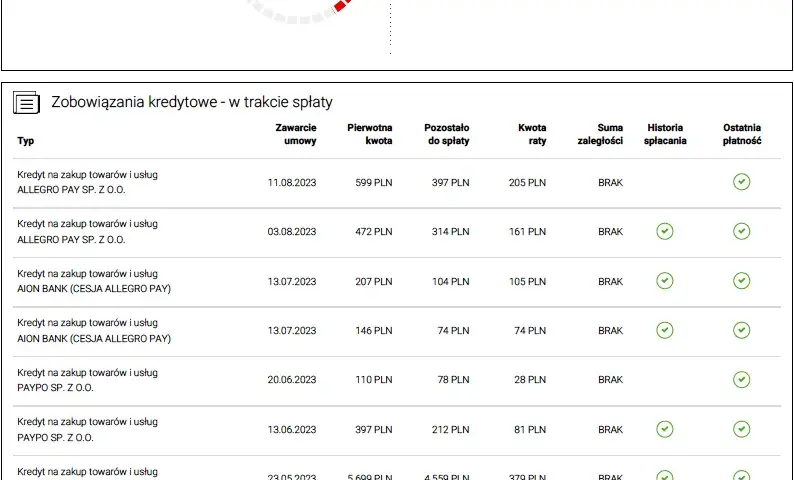794x480 pixels.
Task: Click the installment amount 81 PLN
Action: tap(530, 429)
